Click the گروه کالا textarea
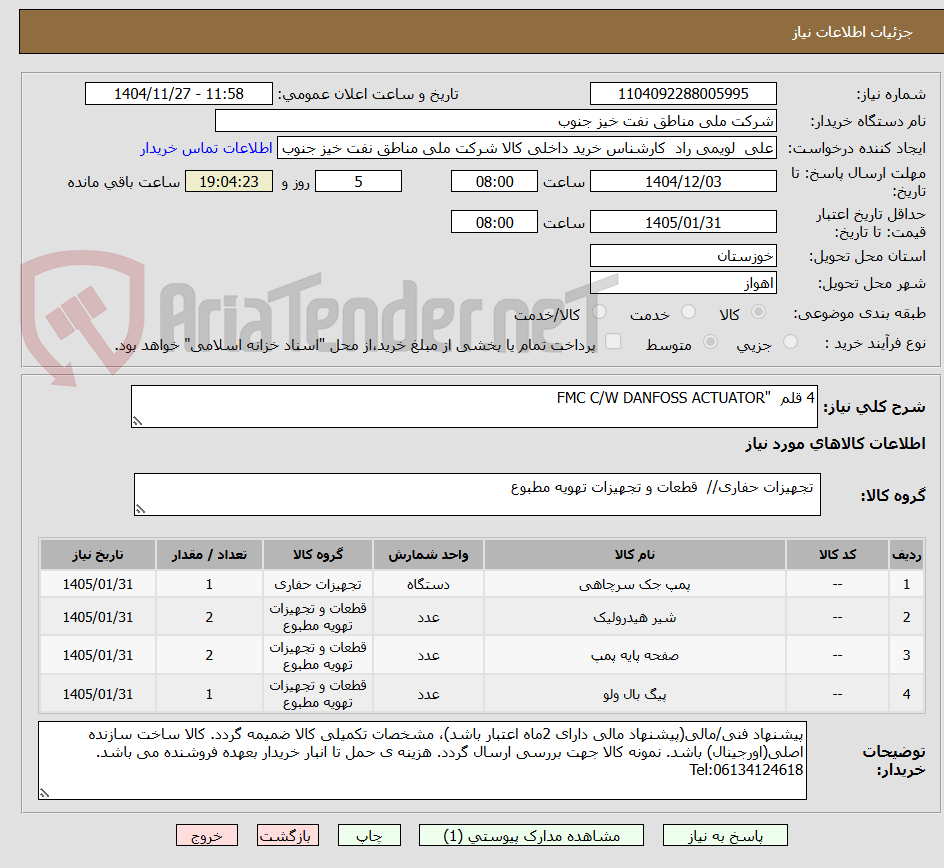The height and width of the screenshot is (868, 944). point(477,494)
